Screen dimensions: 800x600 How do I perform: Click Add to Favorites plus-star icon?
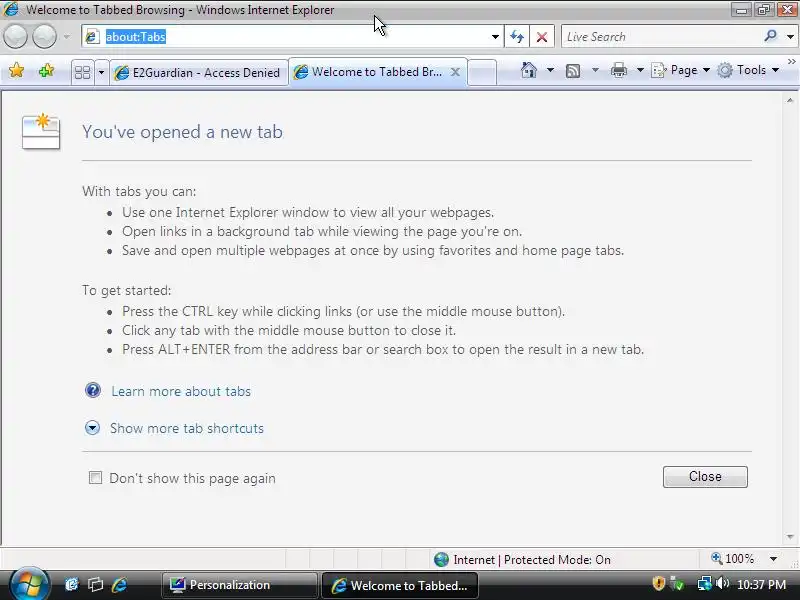46,70
